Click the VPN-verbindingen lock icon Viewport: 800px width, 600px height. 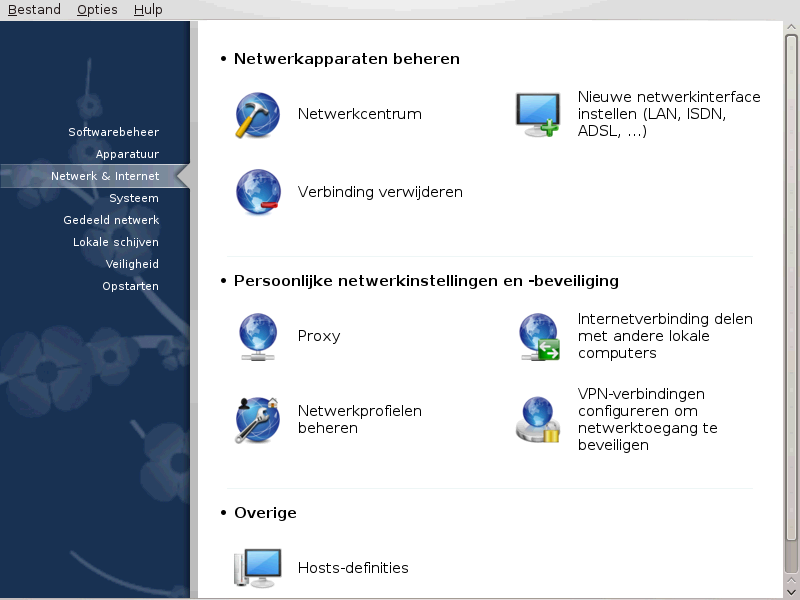pos(538,419)
